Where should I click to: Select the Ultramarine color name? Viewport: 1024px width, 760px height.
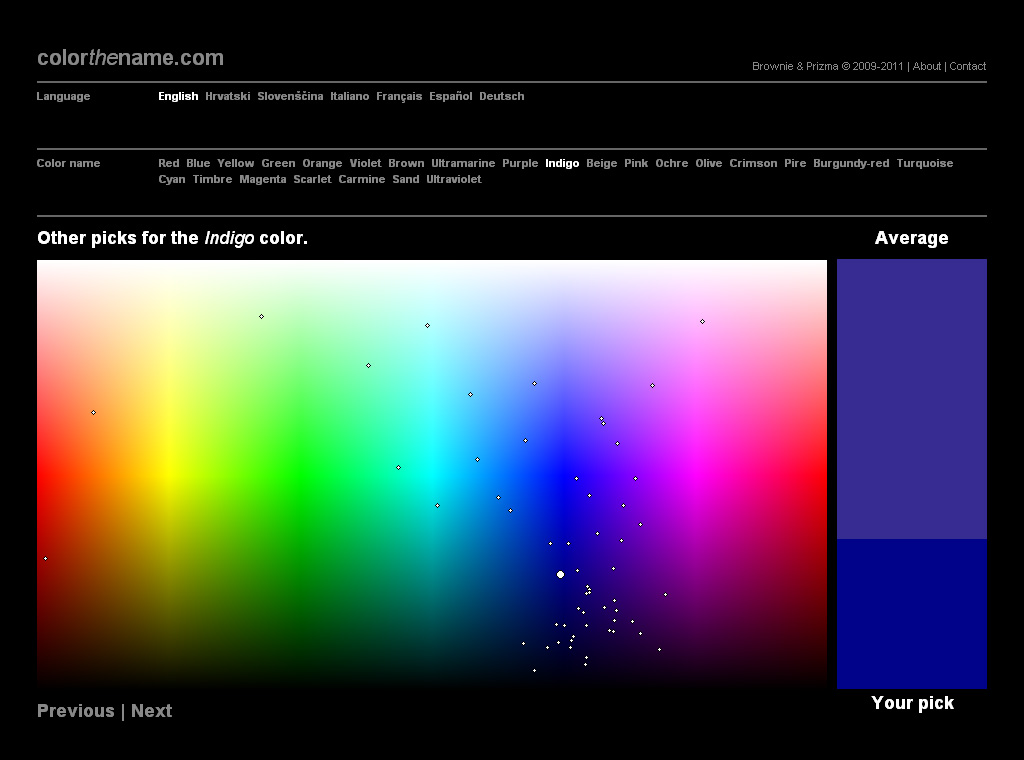[463, 164]
